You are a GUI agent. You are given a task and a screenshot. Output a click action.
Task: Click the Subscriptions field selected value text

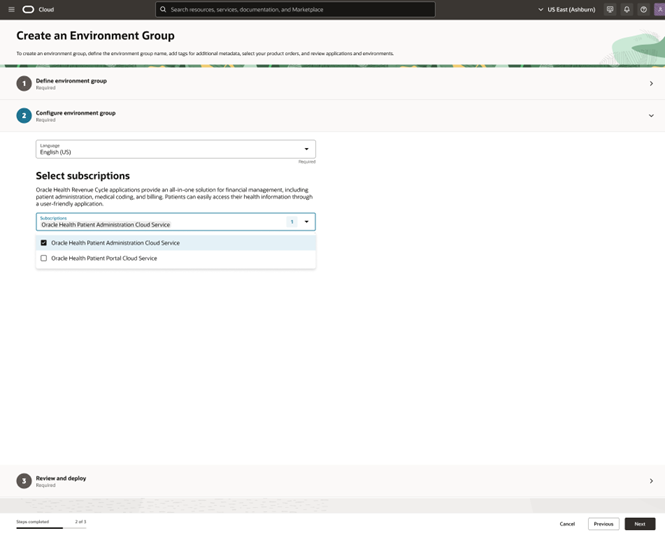106,225
